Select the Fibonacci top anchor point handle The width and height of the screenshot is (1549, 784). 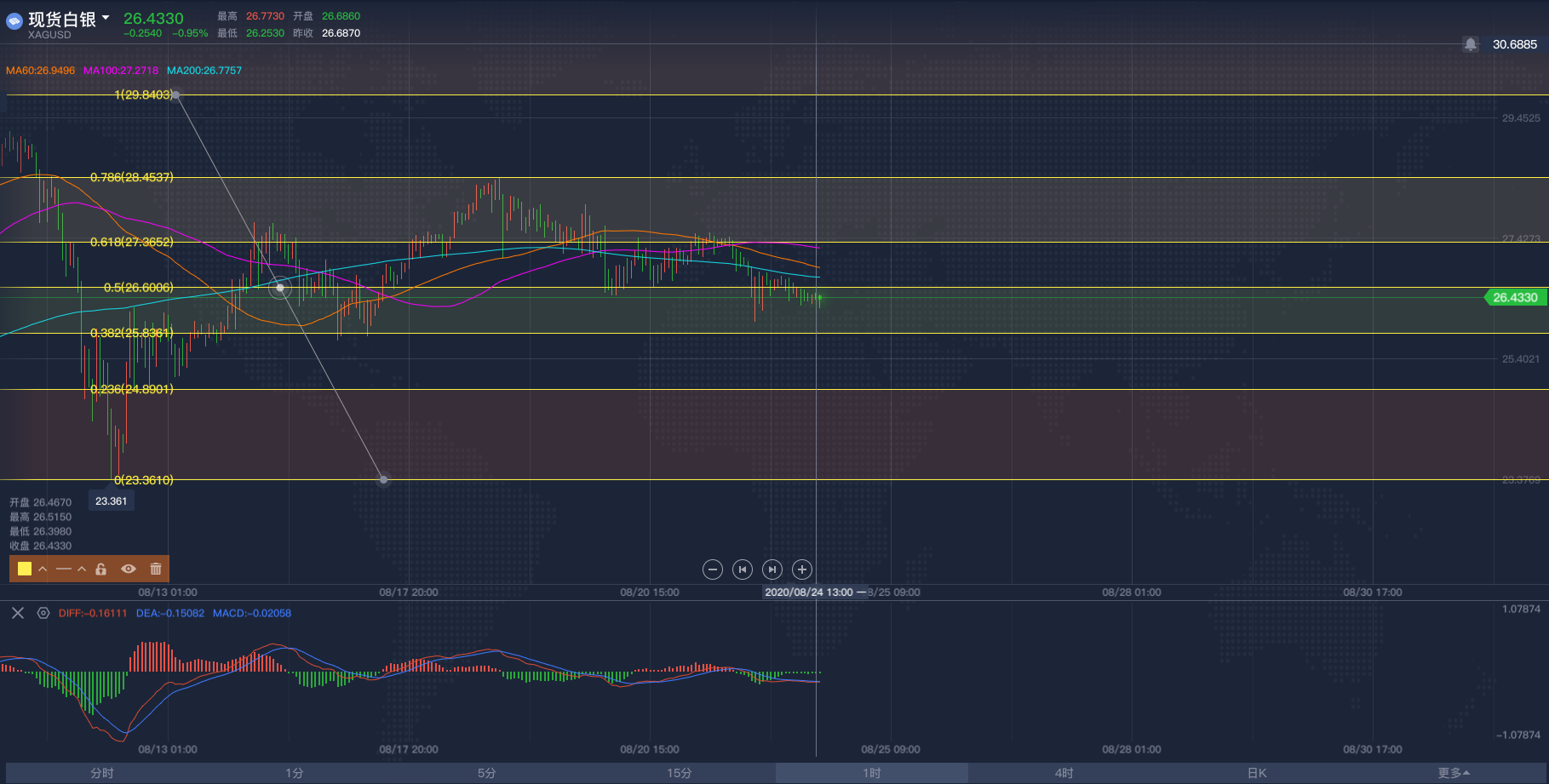[x=176, y=95]
